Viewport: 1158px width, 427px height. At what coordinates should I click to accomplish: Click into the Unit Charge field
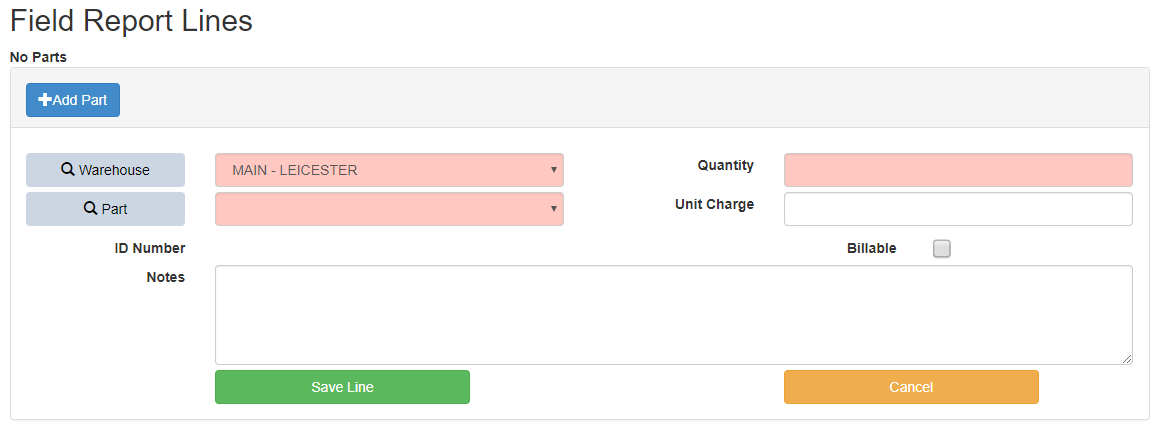coord(957,209)
